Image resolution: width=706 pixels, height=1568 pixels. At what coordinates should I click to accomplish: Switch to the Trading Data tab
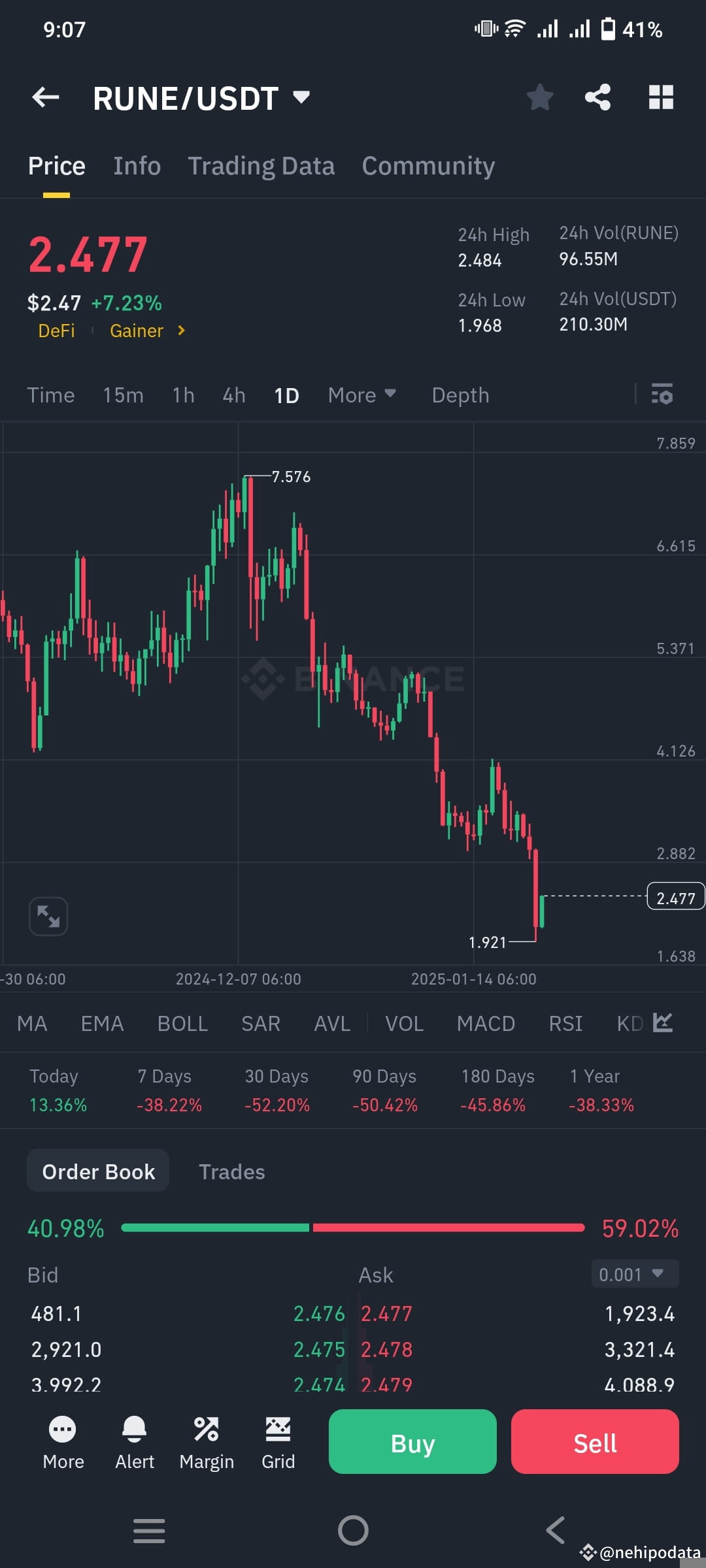tap(261, 165)
